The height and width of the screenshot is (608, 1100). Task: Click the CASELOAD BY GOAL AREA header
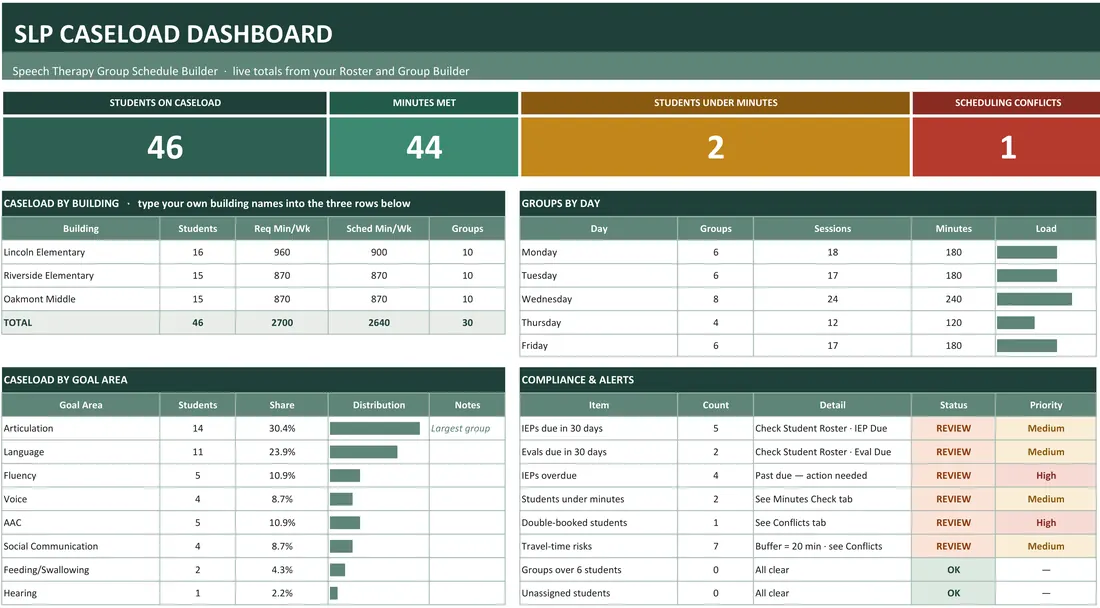(253, 379)
